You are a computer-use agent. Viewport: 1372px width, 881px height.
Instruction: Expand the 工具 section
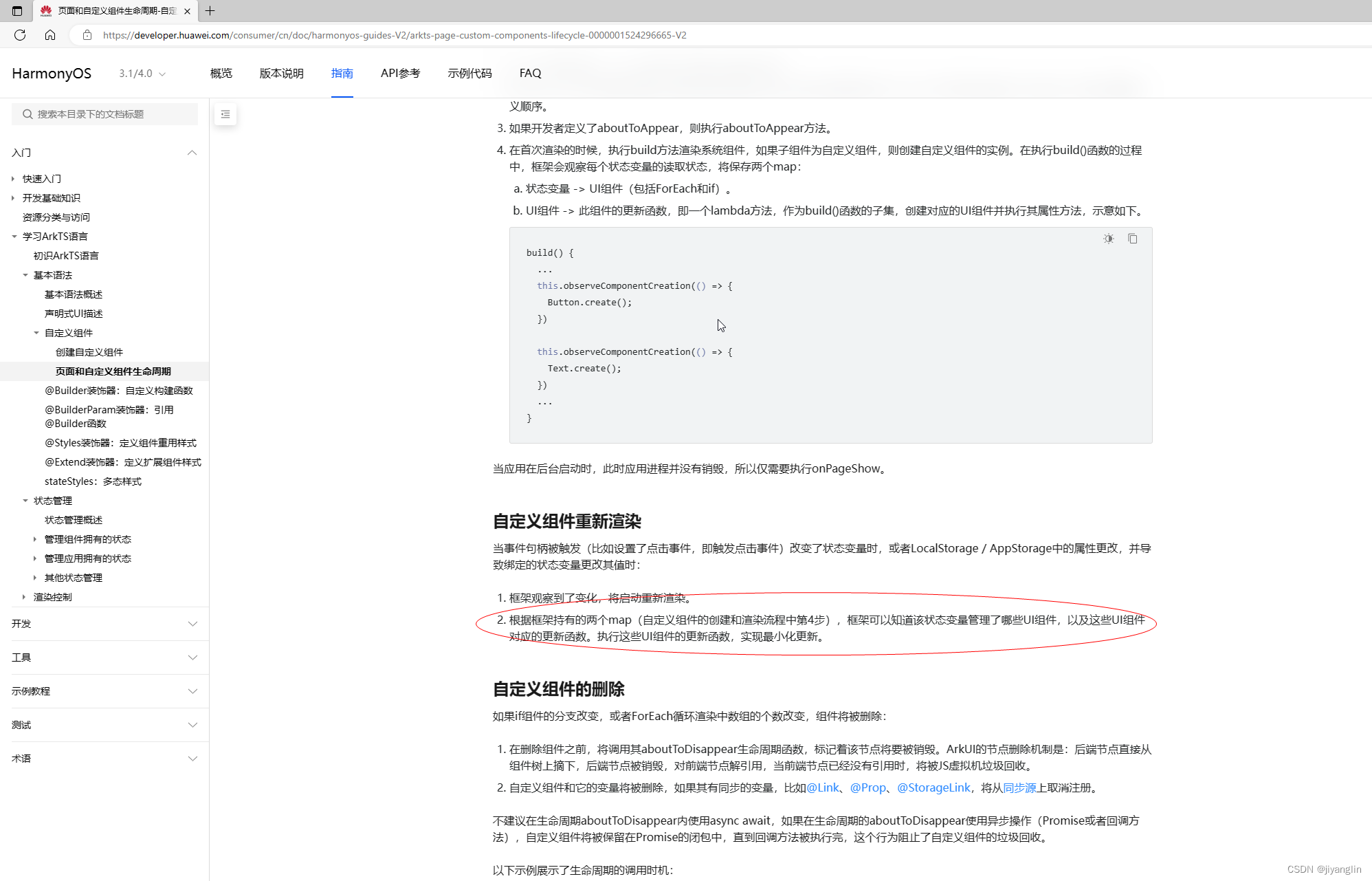pyautogui.click(x=192, y=657)
